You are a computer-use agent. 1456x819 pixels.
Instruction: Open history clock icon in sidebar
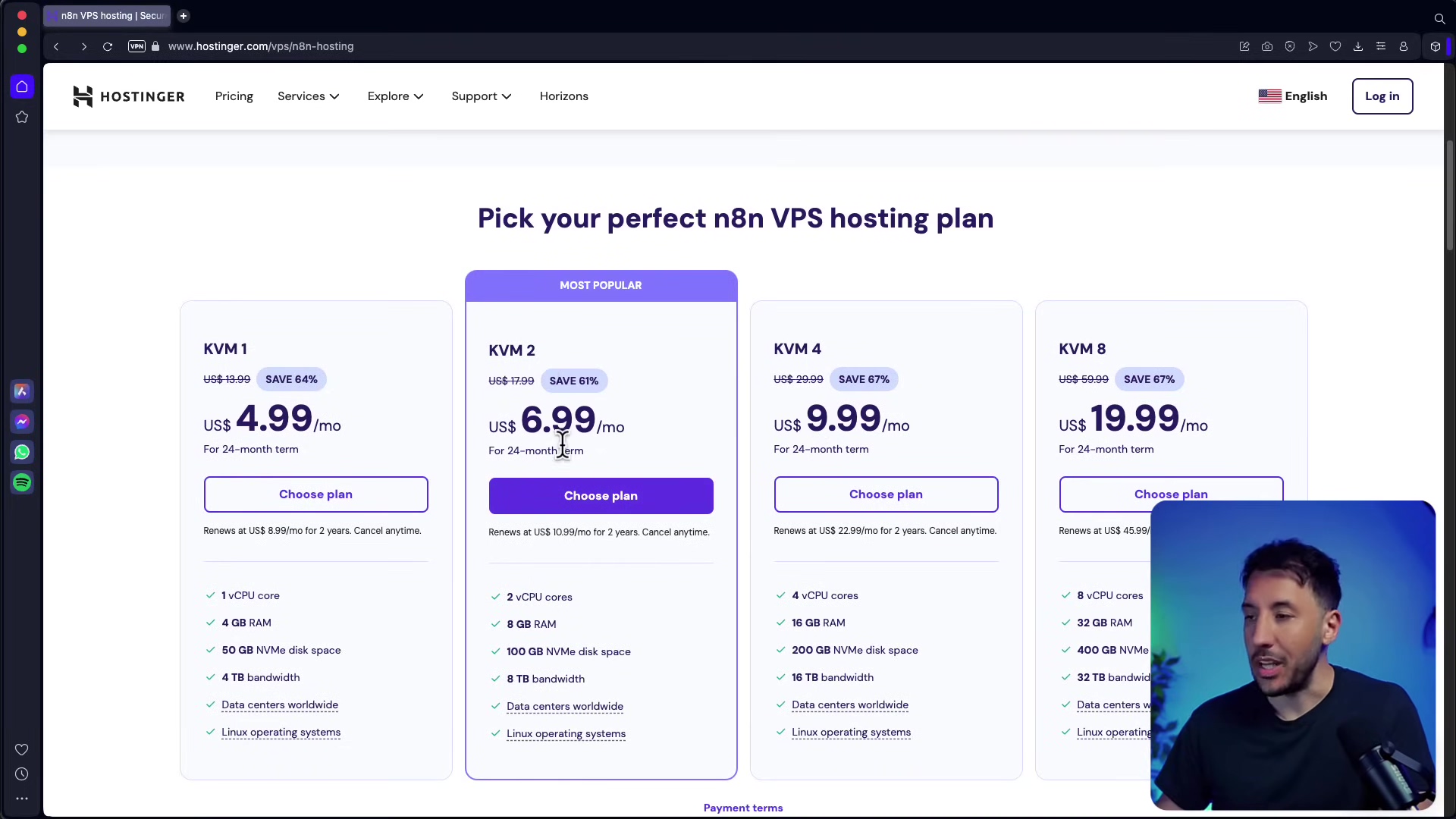(22, 774)
